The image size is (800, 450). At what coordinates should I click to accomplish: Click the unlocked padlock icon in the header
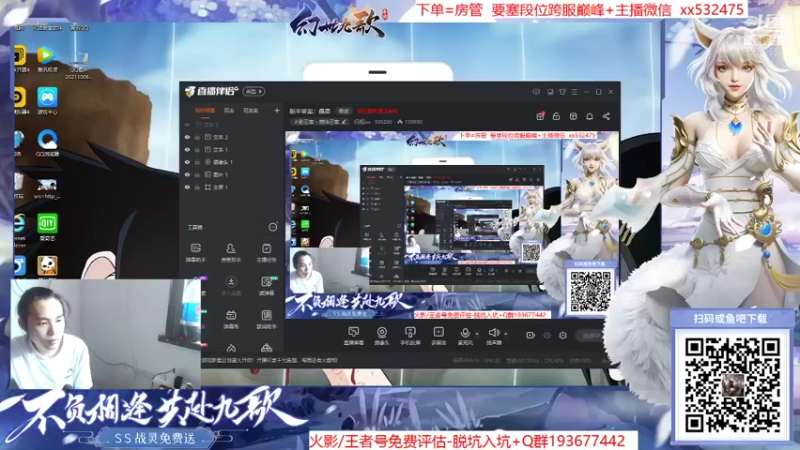pos(556,116)
